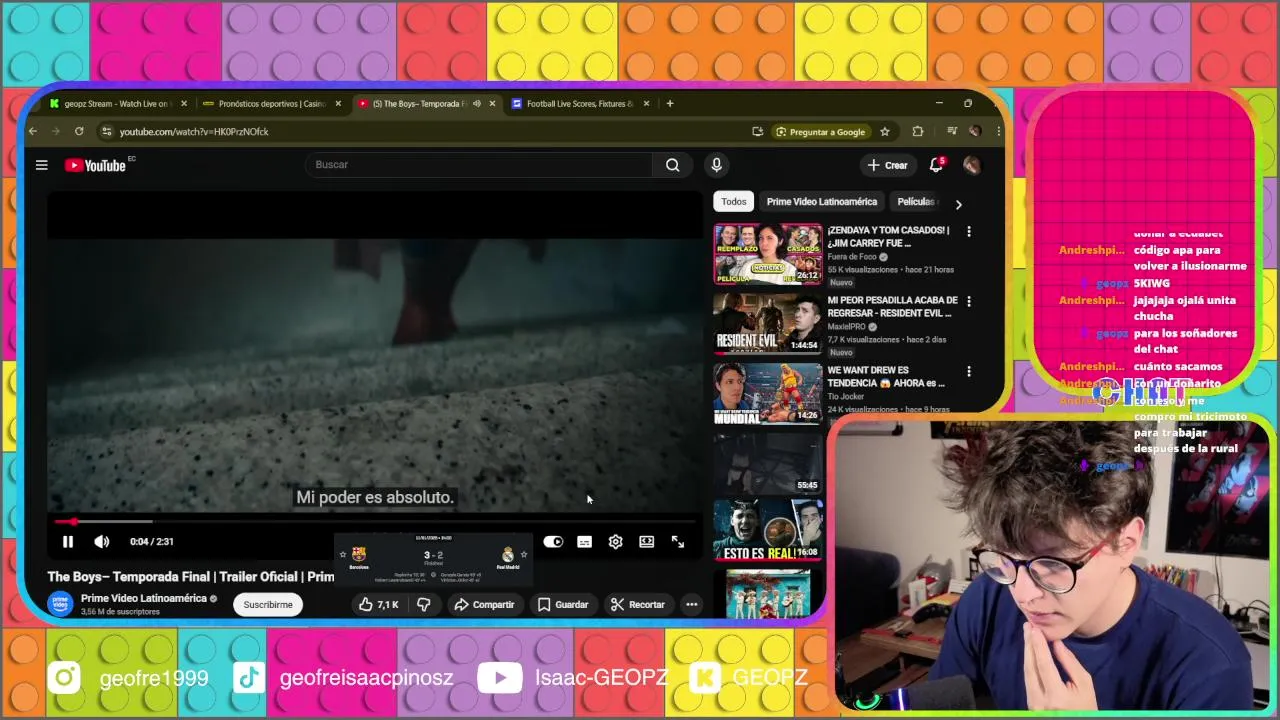Open the install app icon in the address bar
This screenshot has width=1280, height=720.
758,132
